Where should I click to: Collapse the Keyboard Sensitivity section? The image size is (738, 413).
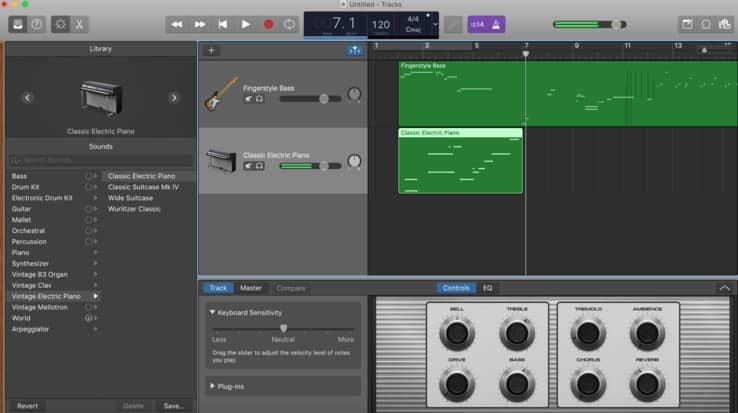click(x=212, y=312)
